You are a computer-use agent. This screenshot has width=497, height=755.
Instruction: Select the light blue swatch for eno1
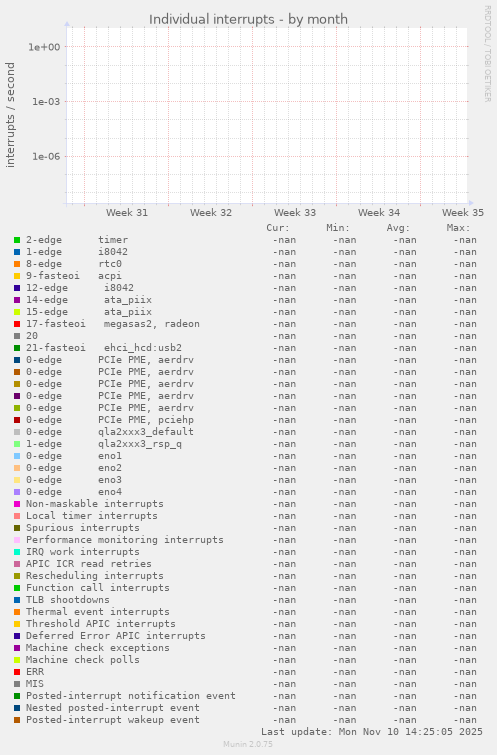coord(17,456)
